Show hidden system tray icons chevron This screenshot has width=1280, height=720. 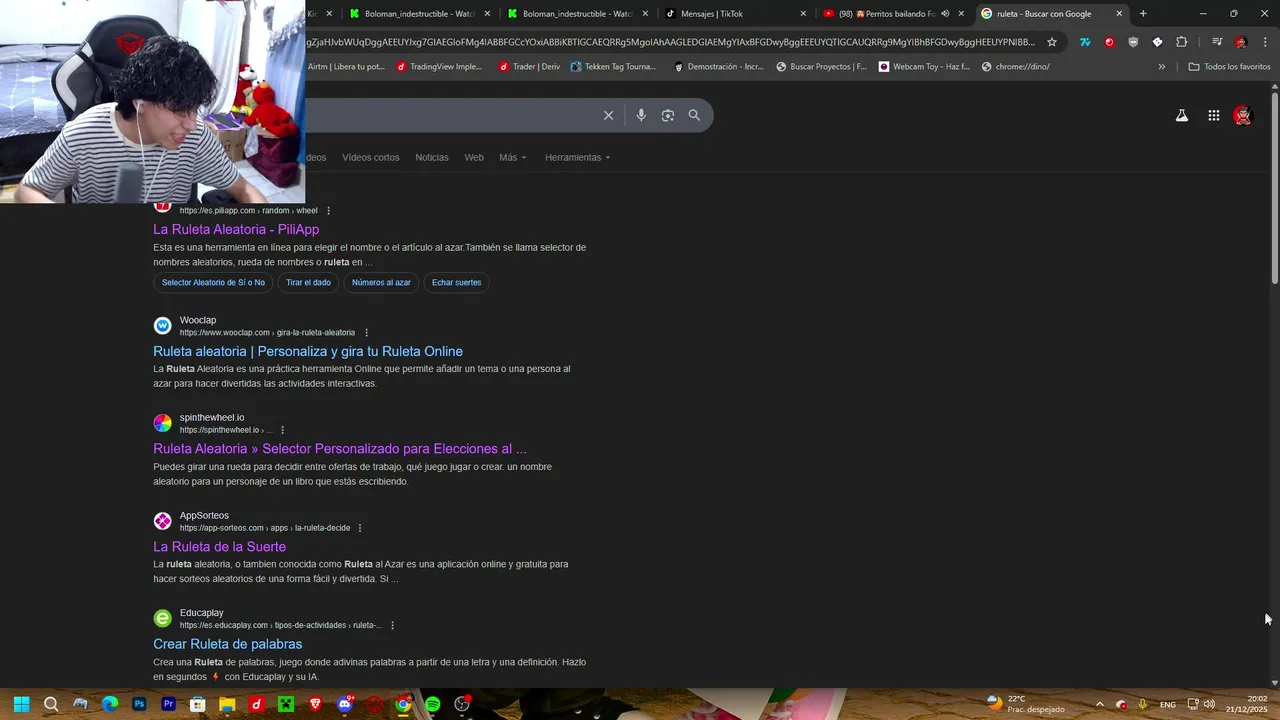click(x=1099, y=705)
